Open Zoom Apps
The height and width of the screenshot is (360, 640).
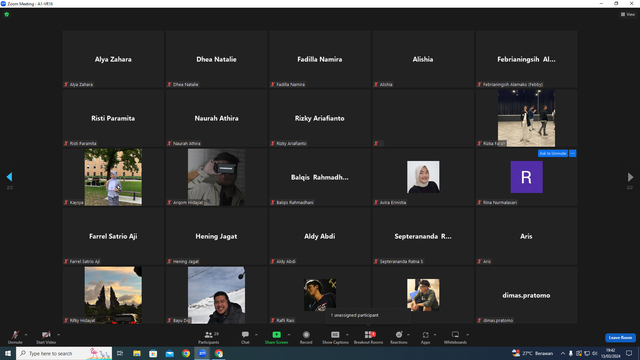pos(425,337)
